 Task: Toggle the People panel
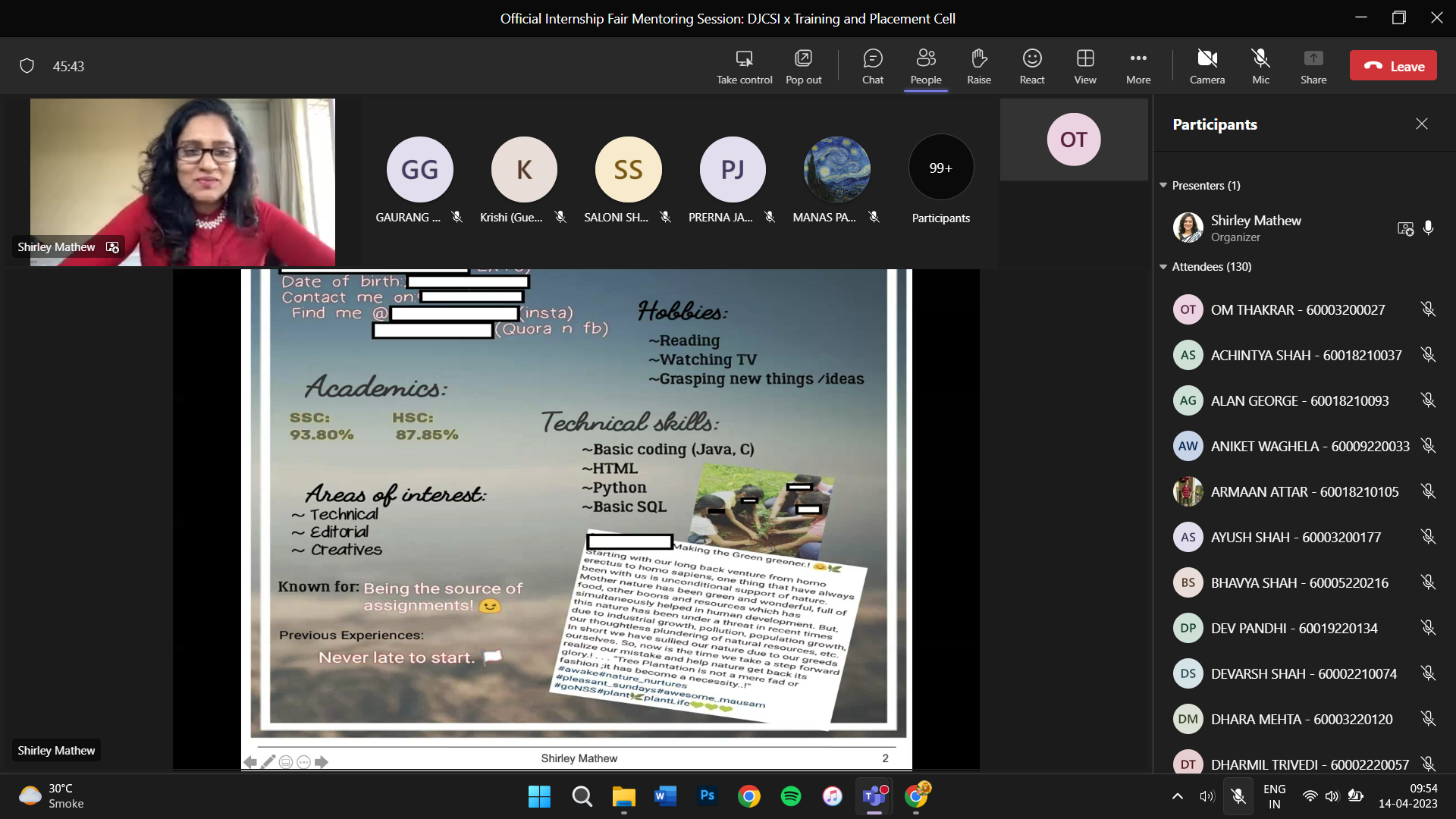[926, 67]
